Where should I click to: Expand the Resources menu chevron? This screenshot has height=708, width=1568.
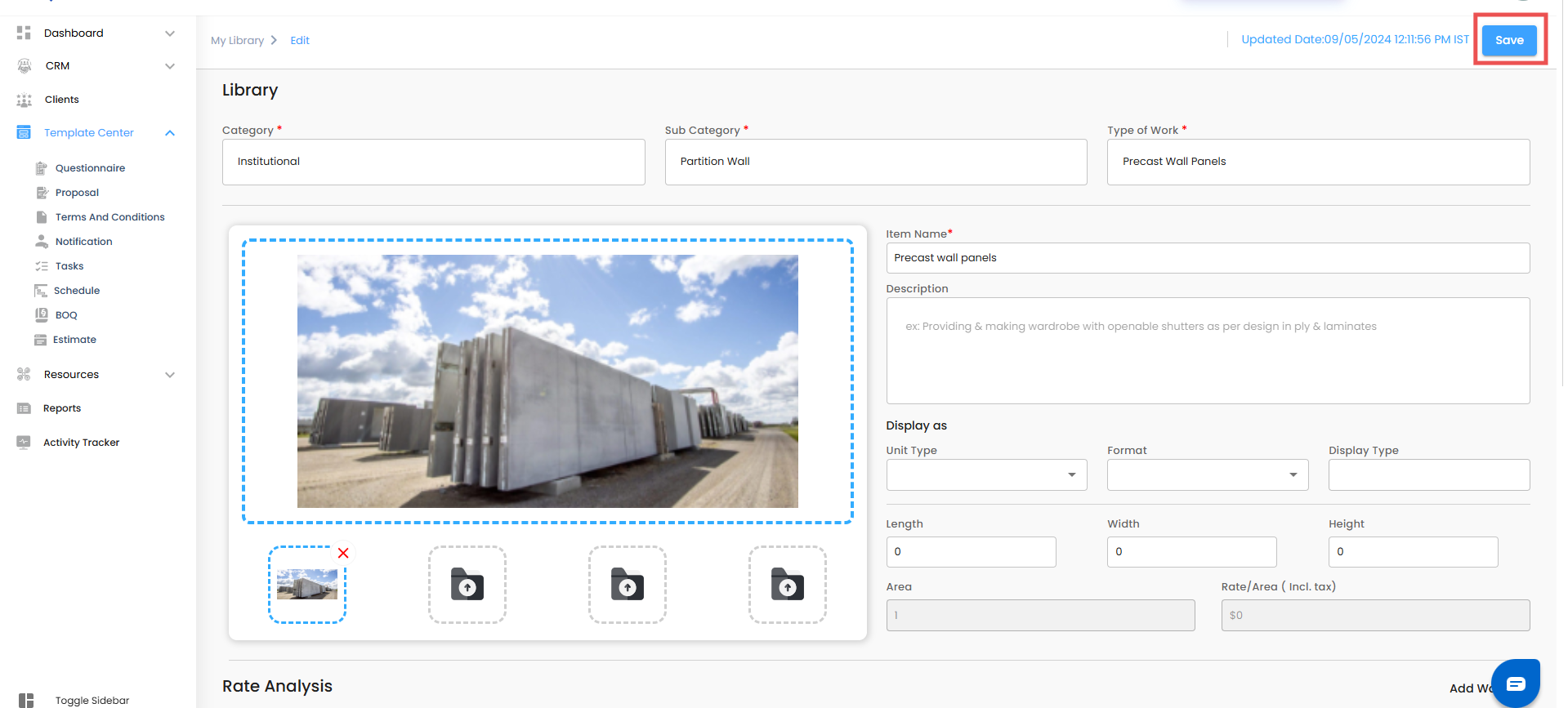(170, 375)
